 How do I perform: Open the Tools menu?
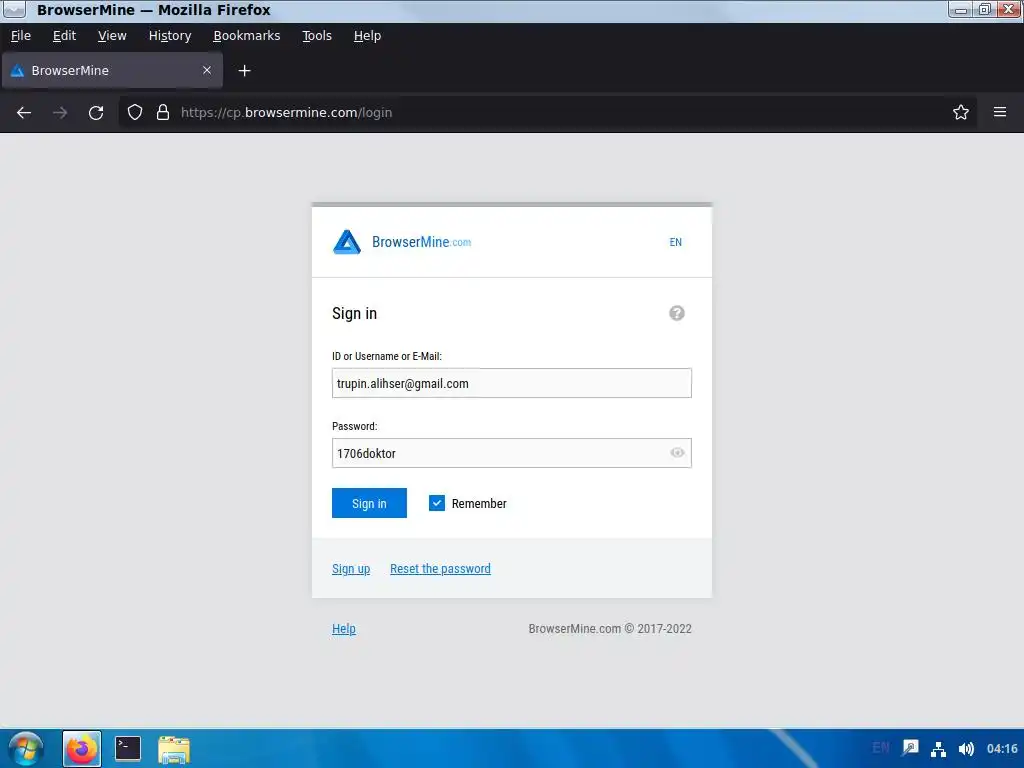317,36
